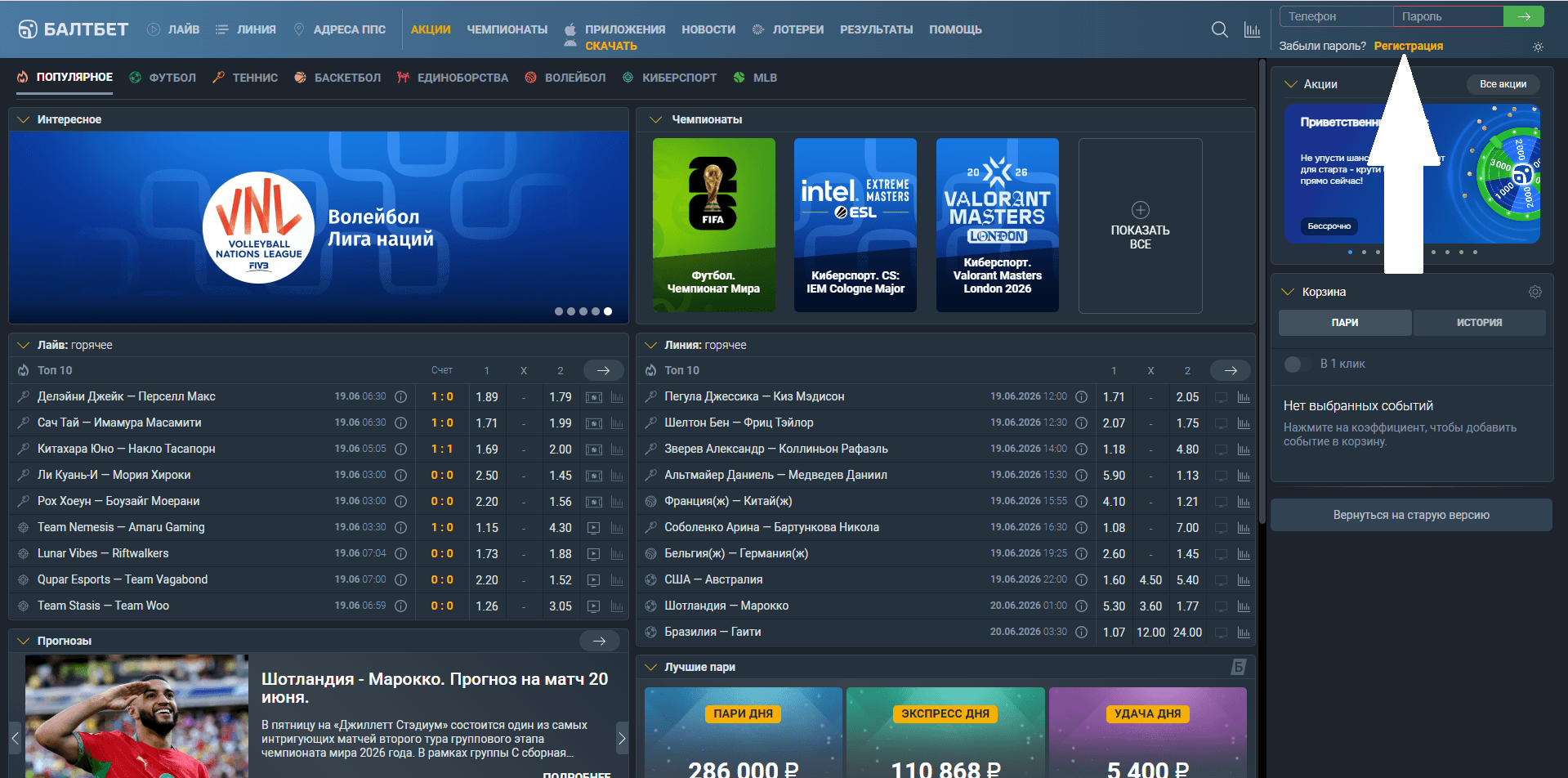Image resolution: width=1568 pixels, height=778 pixels.
Task: Open Футбол. Чемпионат Мира championship card
Action: click(x=713, y=226)
